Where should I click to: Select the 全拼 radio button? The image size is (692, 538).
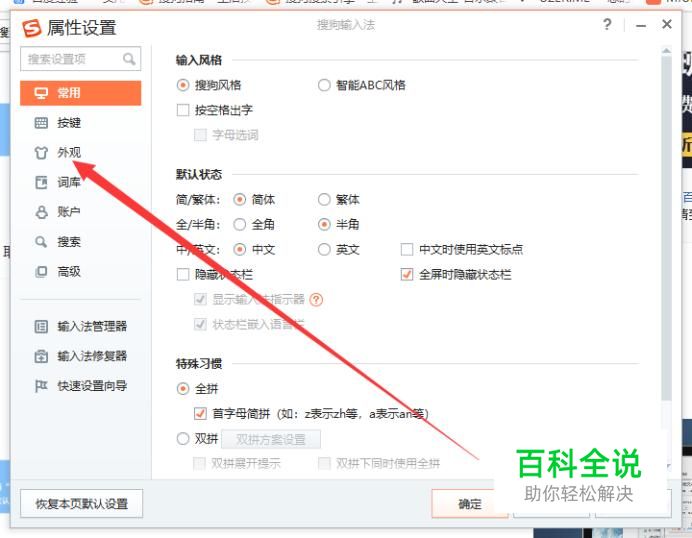[x=183, y=389]
